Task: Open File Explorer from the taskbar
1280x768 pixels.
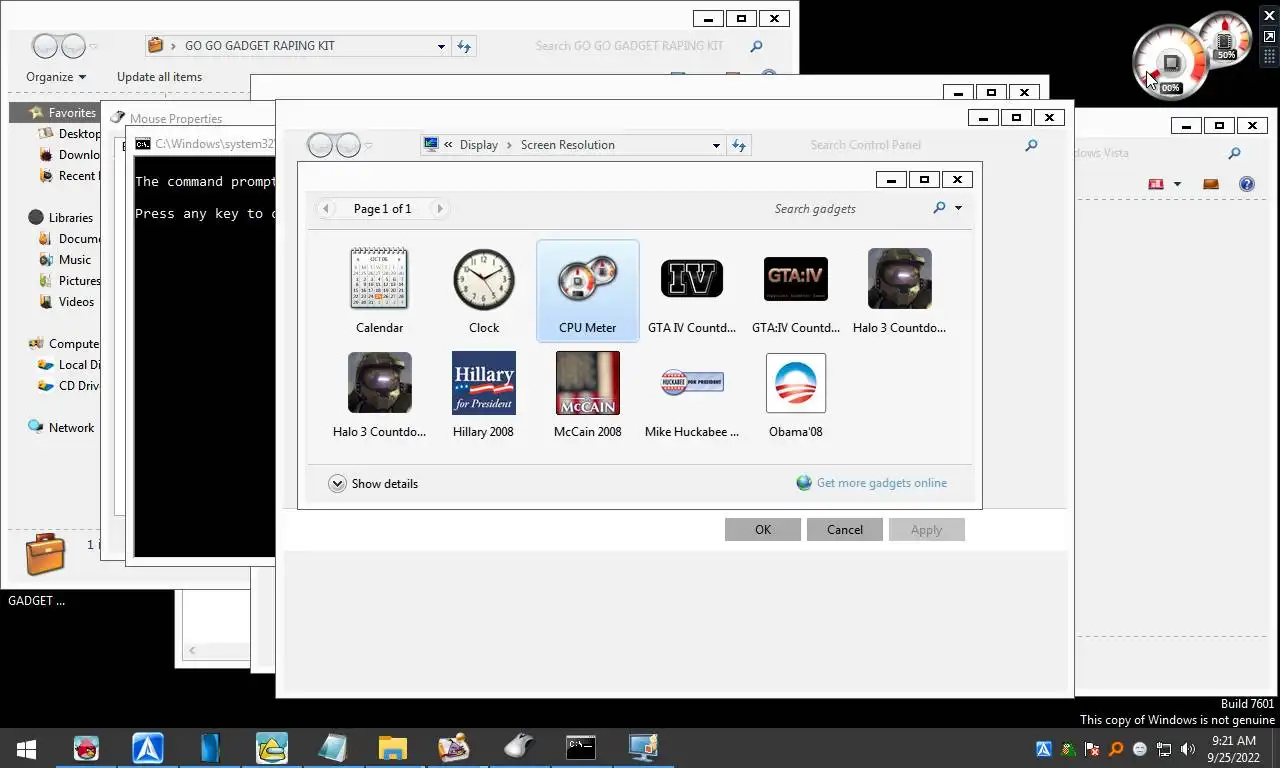Action: click(393, 748)
